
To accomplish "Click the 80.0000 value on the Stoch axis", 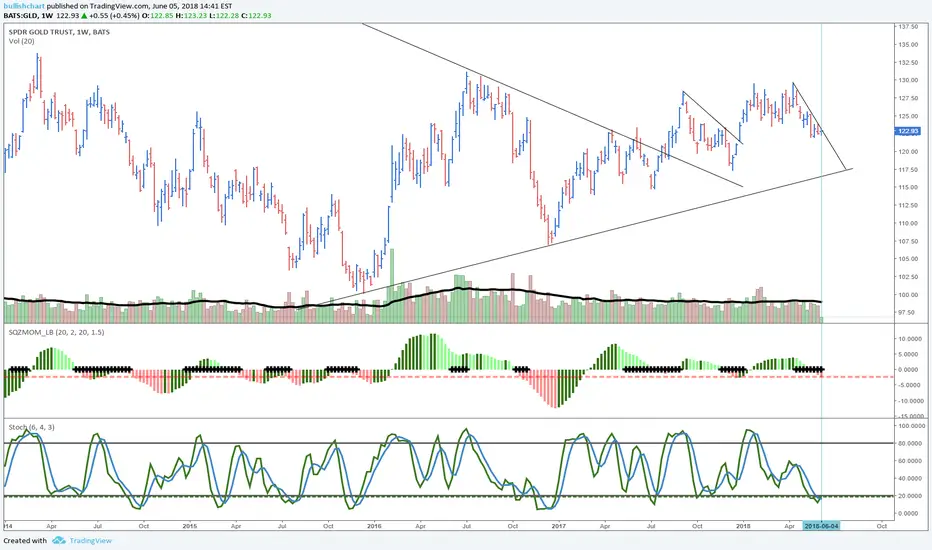I will click(909, 444).
